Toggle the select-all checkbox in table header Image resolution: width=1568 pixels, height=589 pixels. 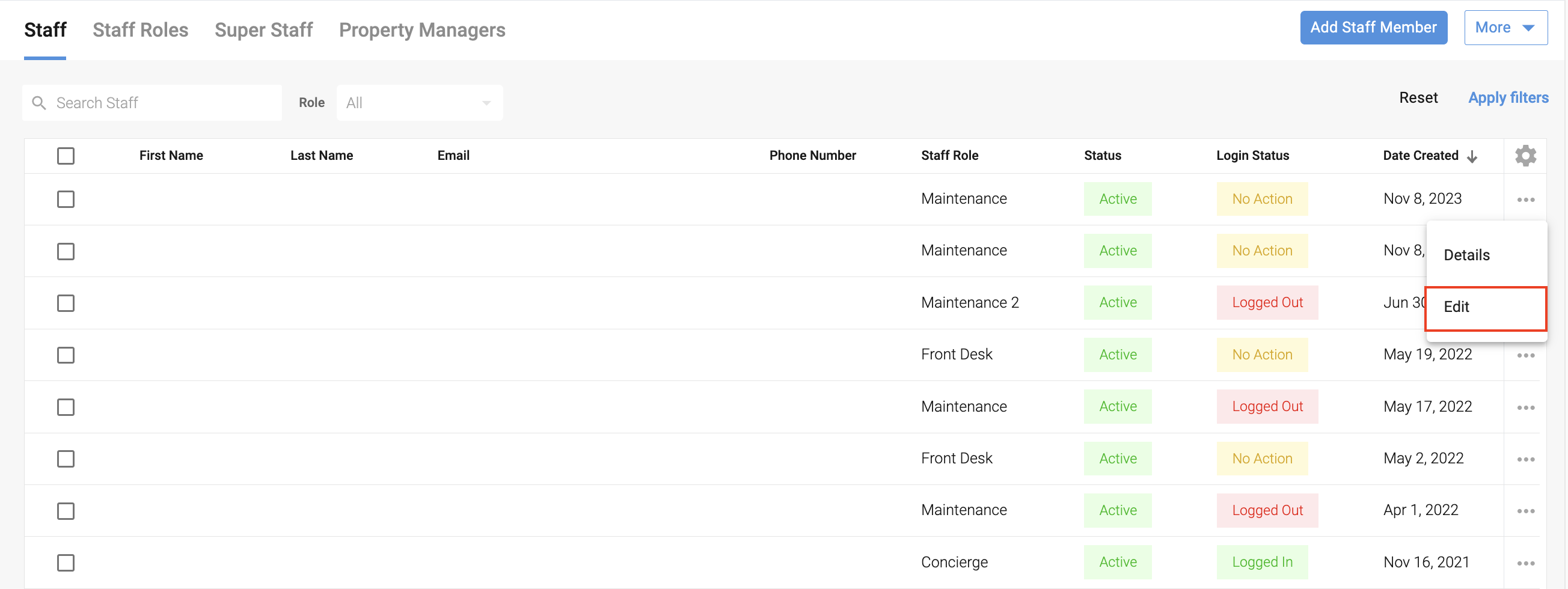pos(66,156)
